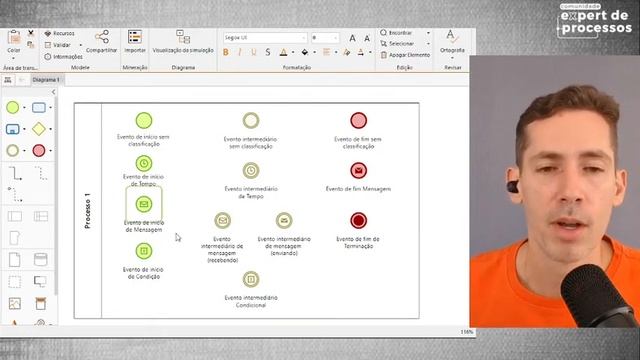The width and height of the screenshot is (640, 360).
Task: Click the 116% zoom status value
Action: pos(467,332)
